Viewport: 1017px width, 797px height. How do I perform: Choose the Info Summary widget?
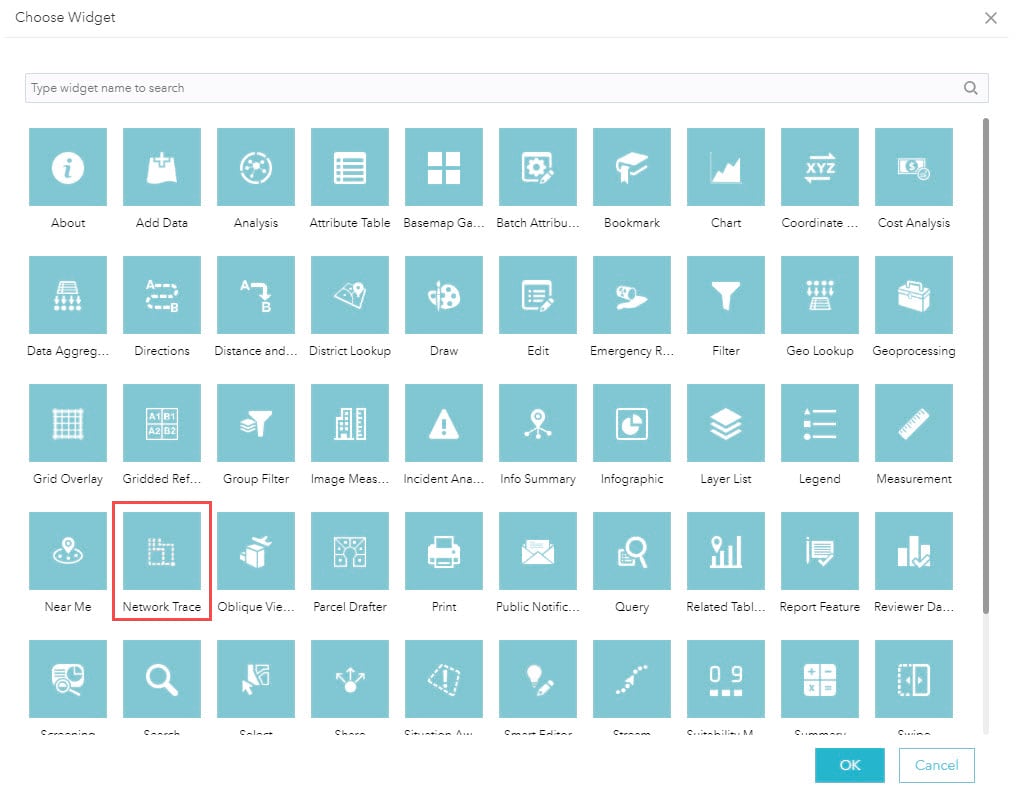click(538, 423)
